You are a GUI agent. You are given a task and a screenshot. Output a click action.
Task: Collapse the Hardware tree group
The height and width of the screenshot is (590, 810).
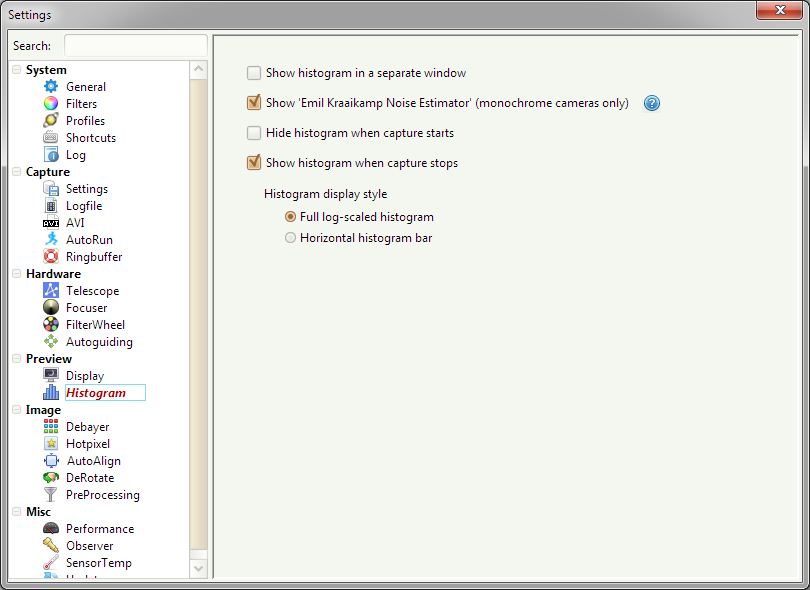[17, 274]
